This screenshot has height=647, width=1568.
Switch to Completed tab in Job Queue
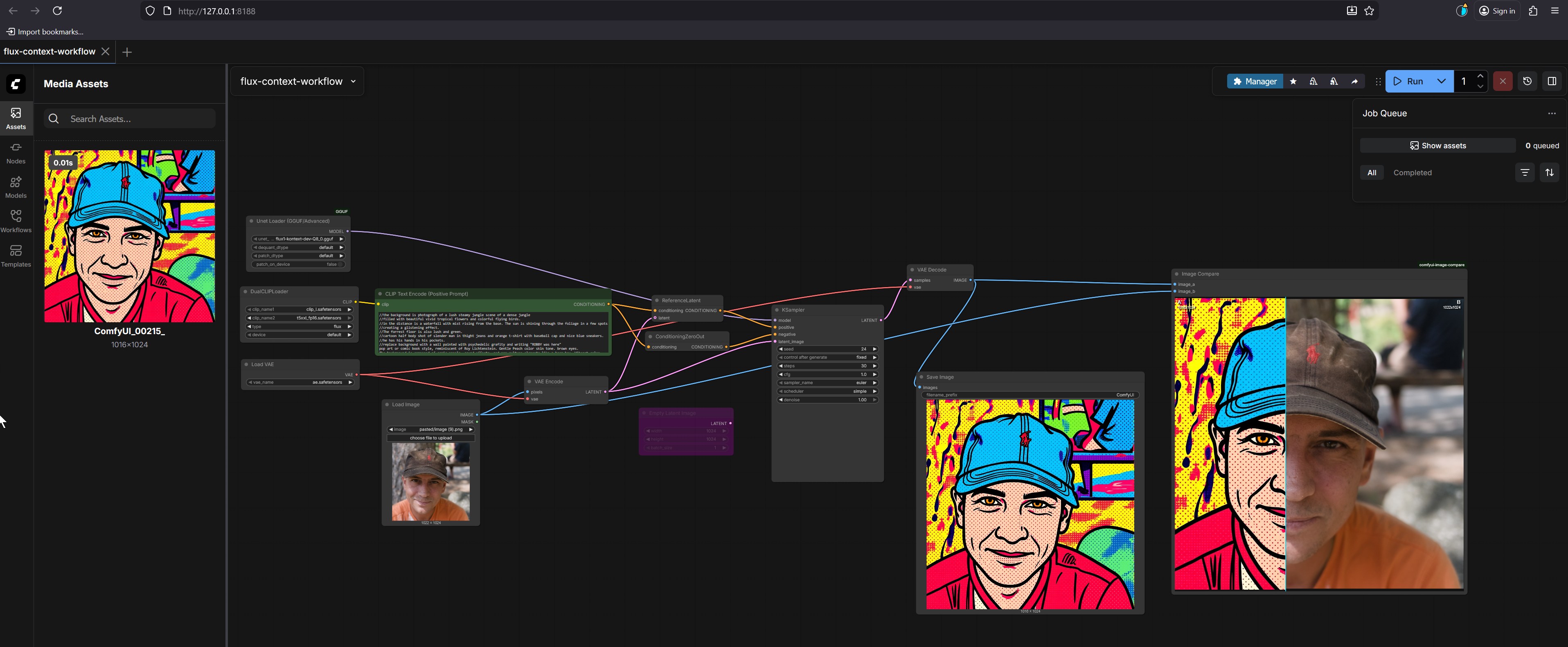tap(1412, 172)
